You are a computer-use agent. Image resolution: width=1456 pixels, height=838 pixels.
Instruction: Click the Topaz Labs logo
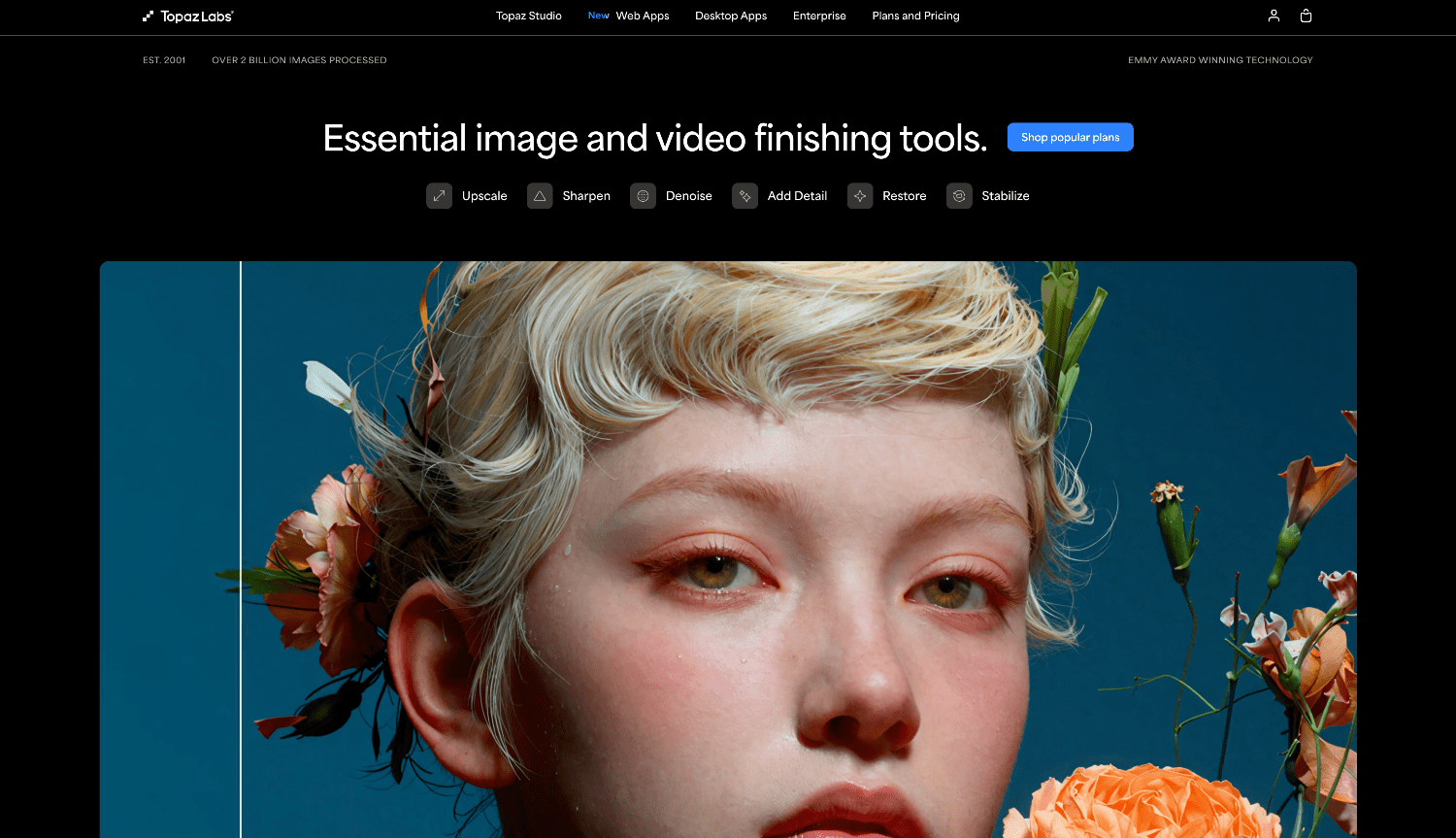click(x=188, y=16)
